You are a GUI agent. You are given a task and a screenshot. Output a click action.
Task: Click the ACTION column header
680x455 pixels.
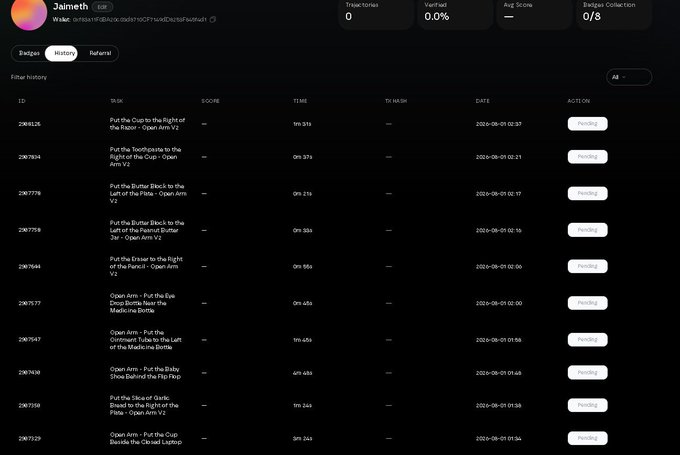(x=579, y=101)
